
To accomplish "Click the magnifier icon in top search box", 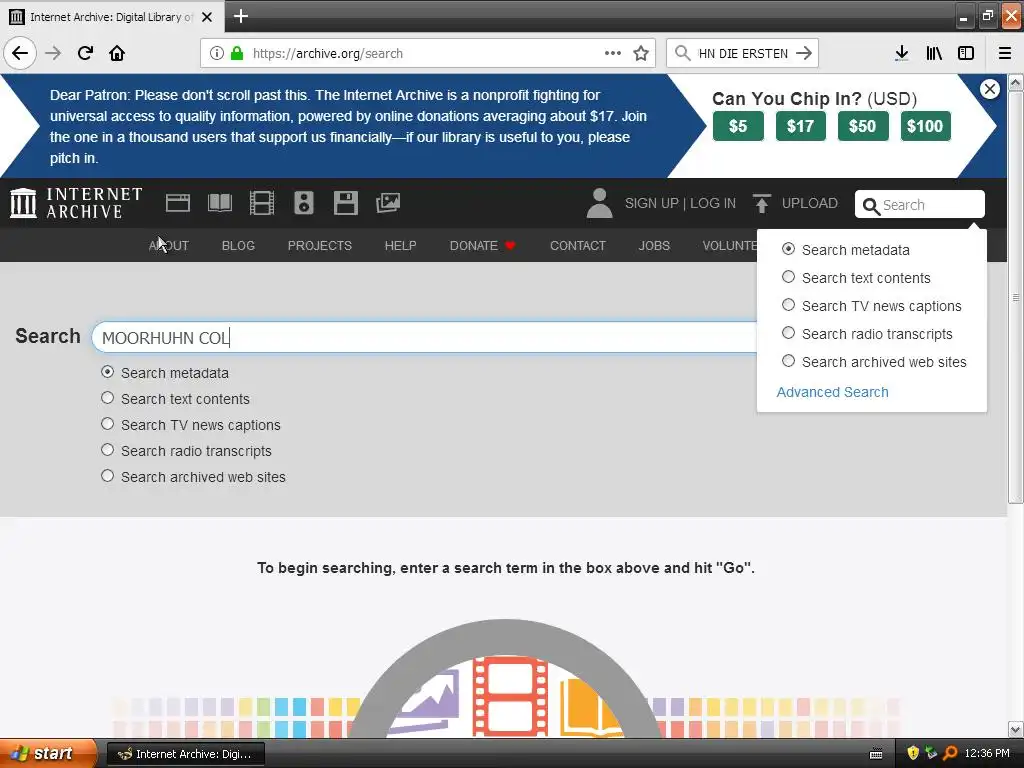I will [871, 206].
